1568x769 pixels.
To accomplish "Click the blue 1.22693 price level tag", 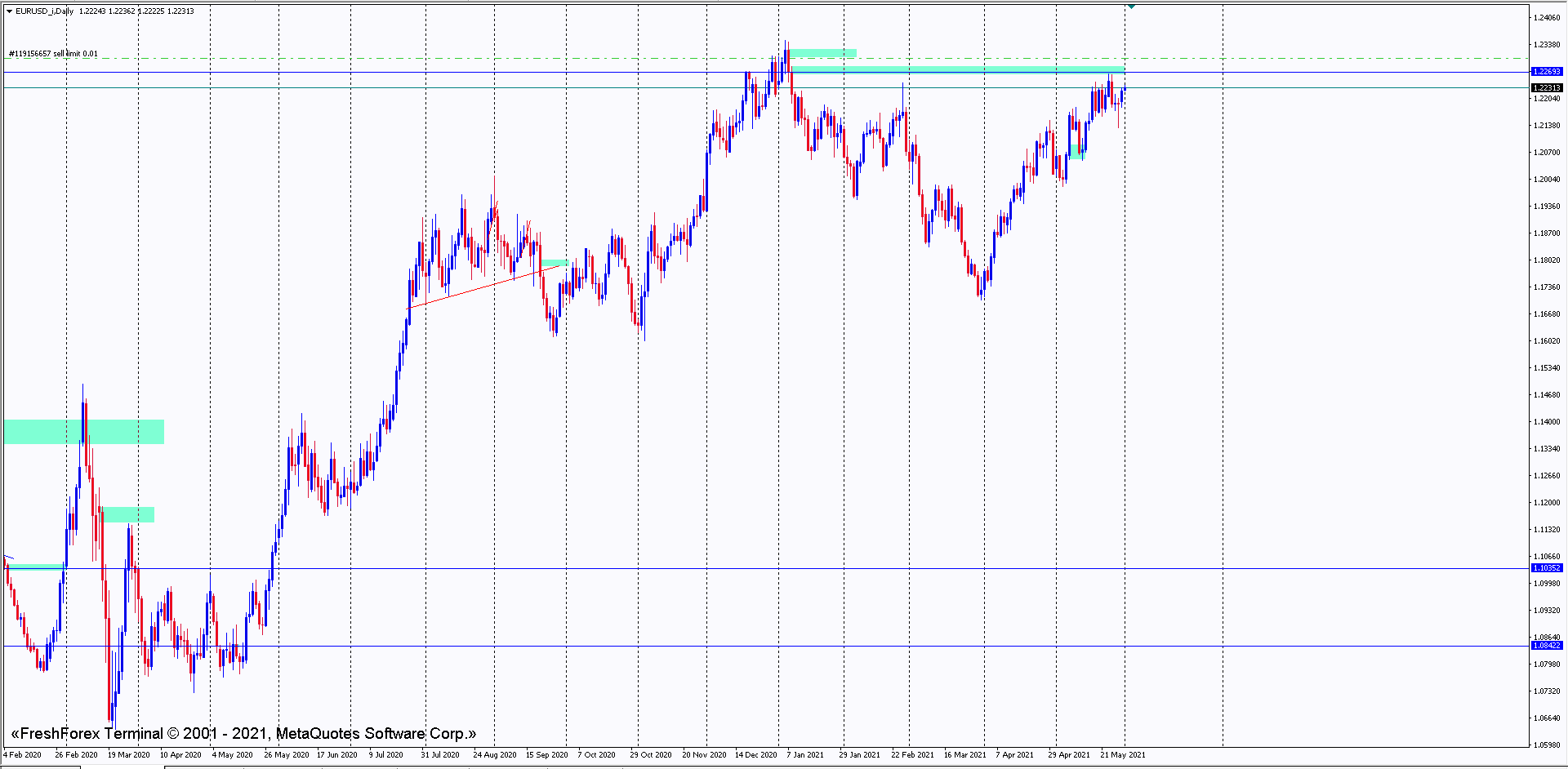I will 1547,72.
